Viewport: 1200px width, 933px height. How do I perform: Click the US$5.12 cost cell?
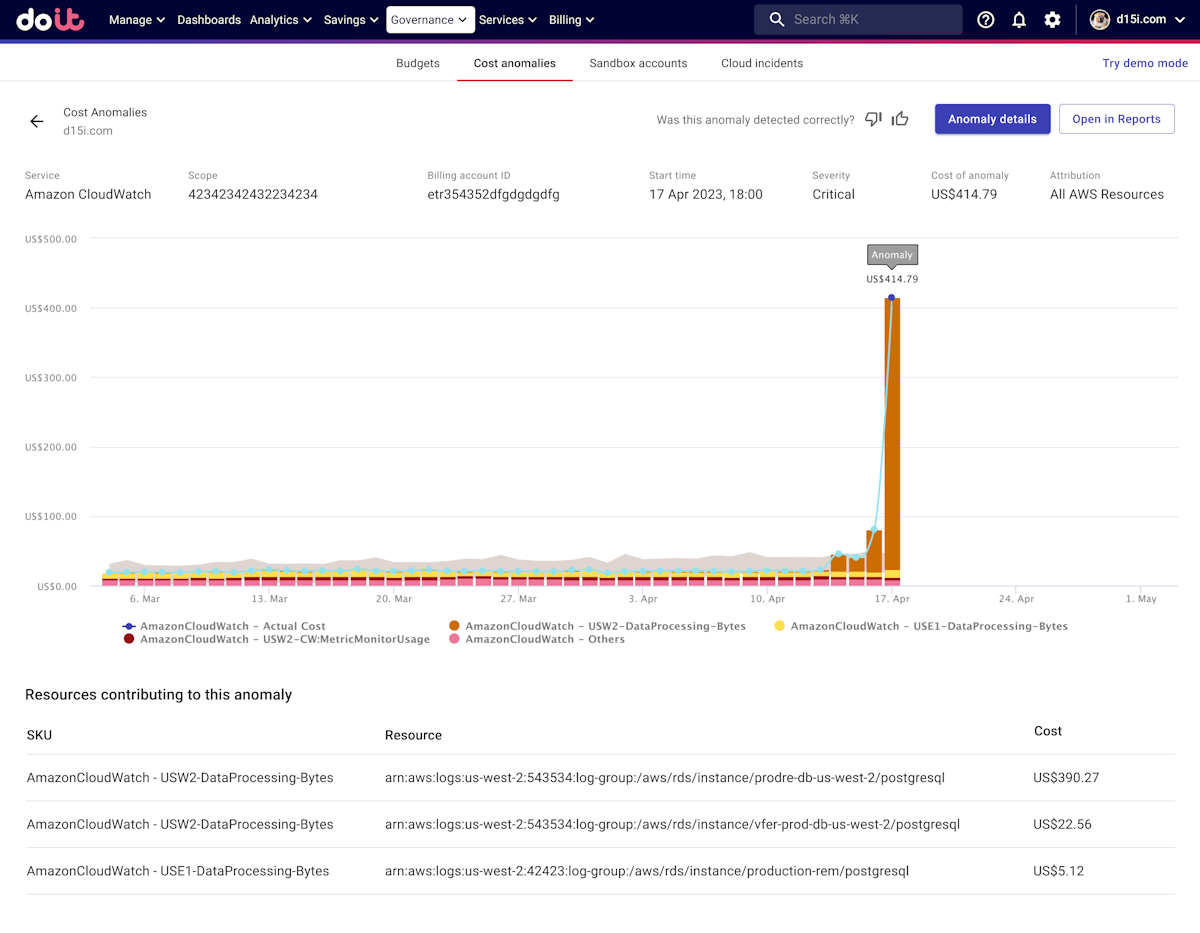[x=1059, y=871]
